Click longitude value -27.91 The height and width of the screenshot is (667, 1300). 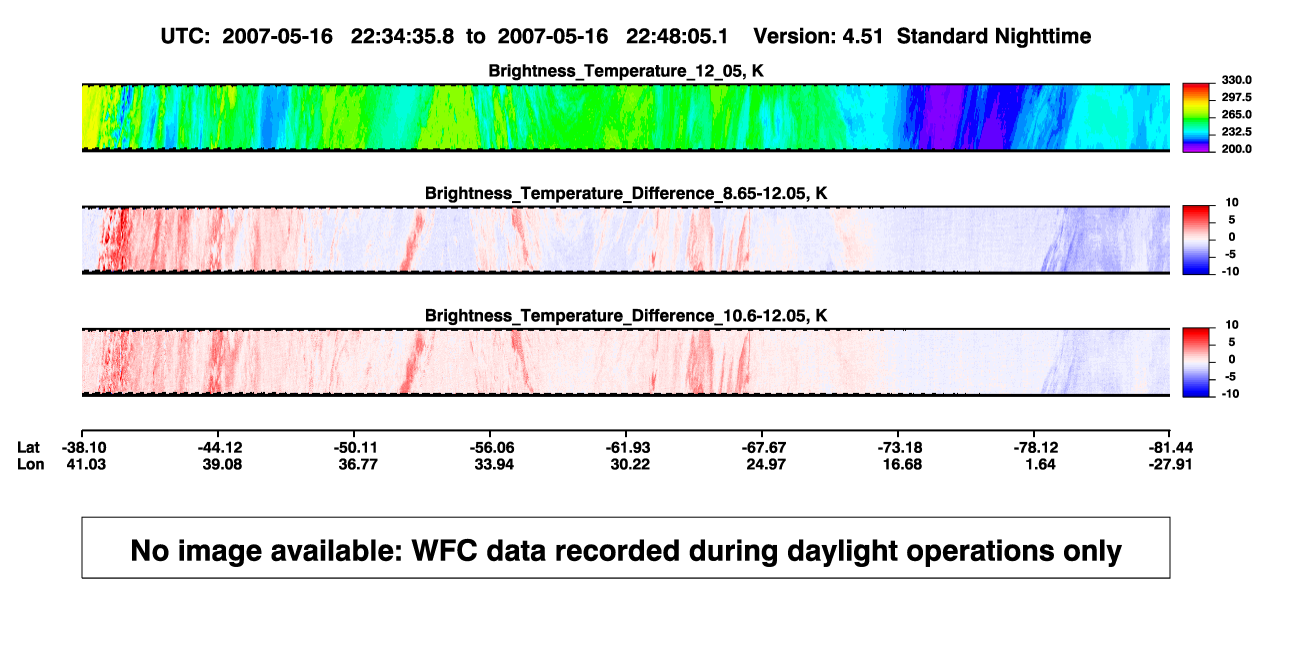click(x=1171, y=464)
